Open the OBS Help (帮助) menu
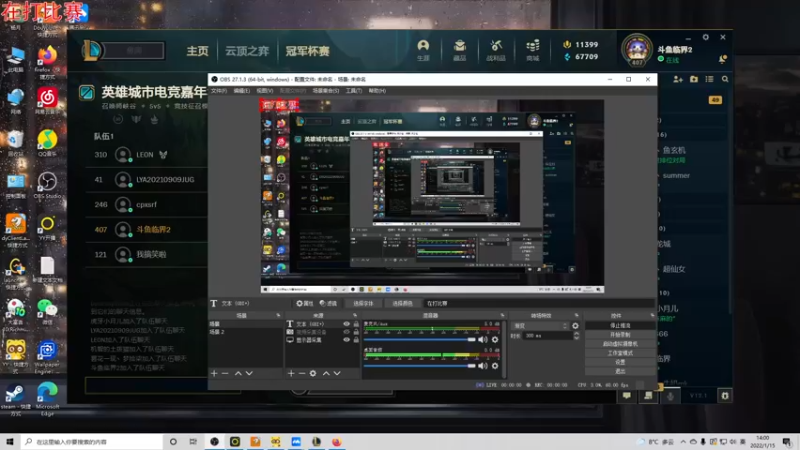Screen dimensions: 800x450 click(x=377, y=91)
